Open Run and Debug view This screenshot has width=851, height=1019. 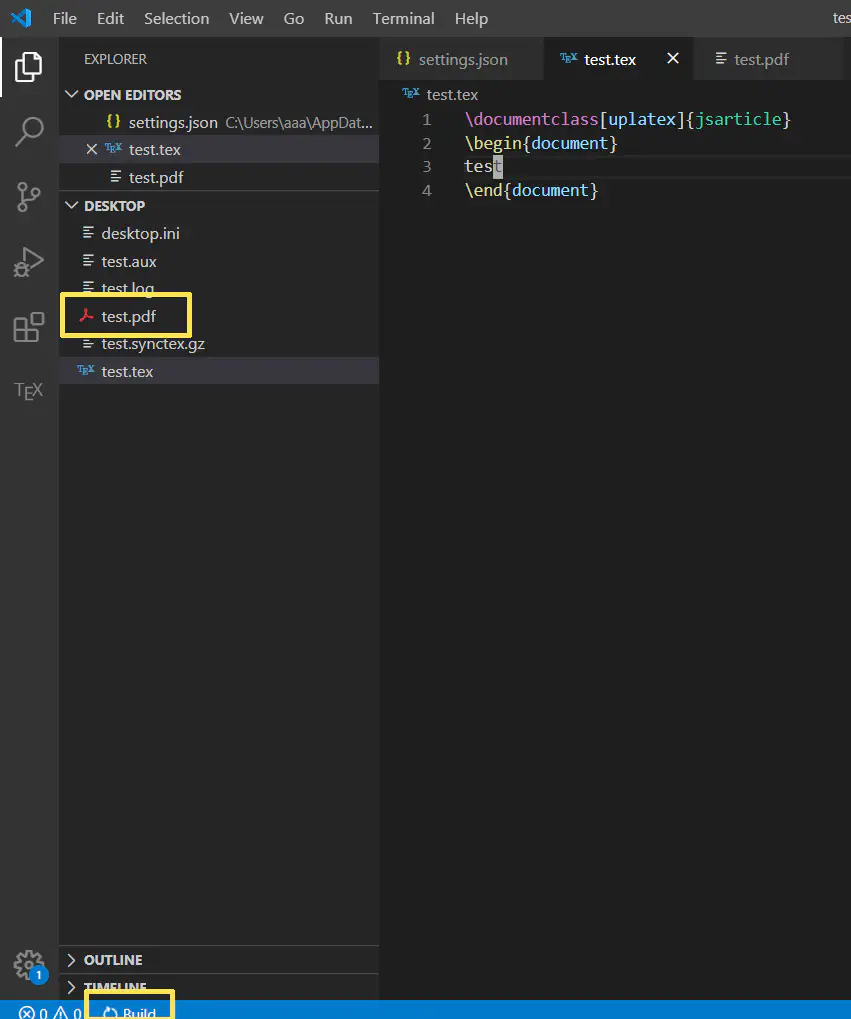pyautogui.click(x=28, y=261)
